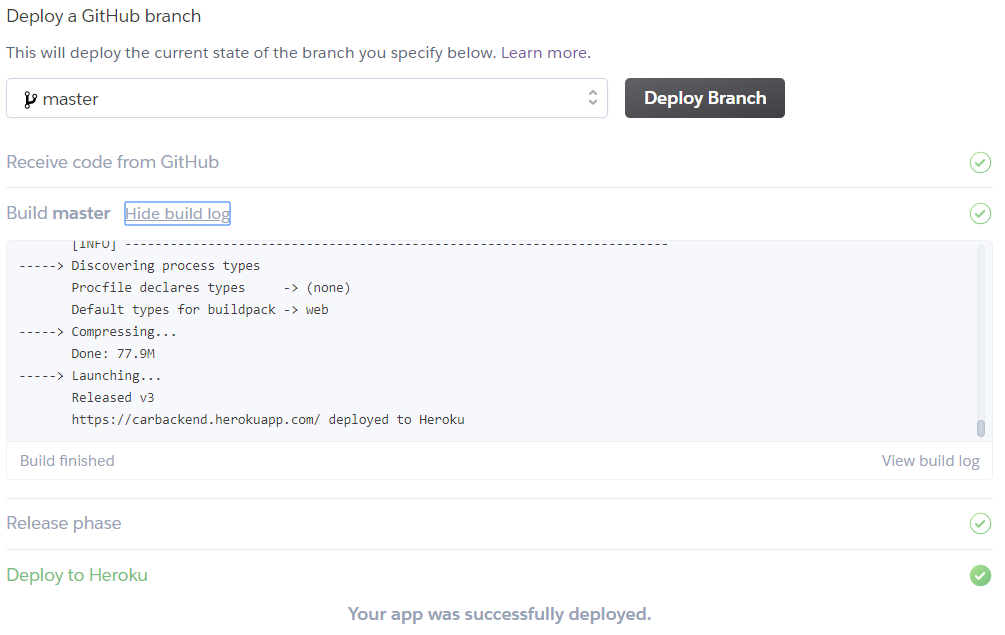Click 'Default types for buildpack' log line
1005x635 pixels.
click(200, 310)
